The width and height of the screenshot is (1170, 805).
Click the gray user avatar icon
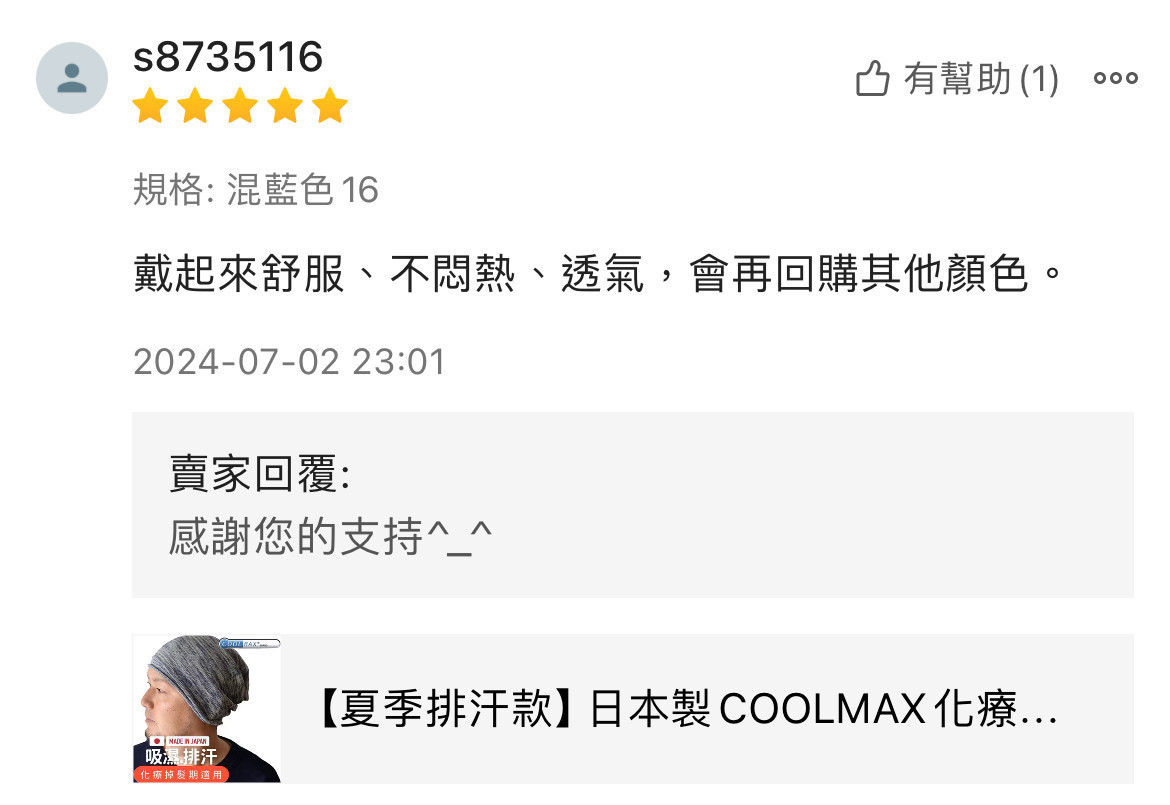pyautogui.click(x=72, y=78)
